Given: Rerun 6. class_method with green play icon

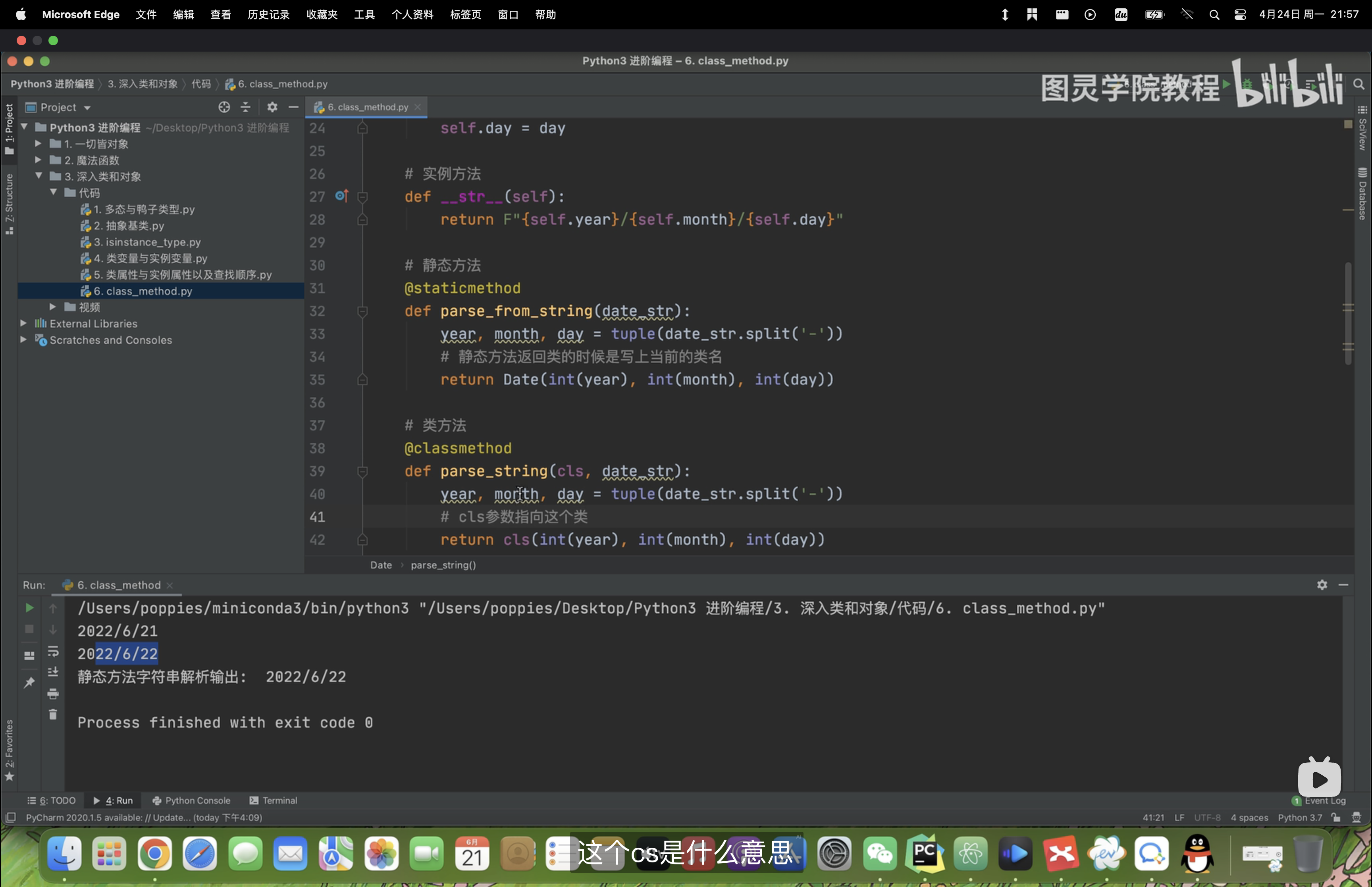Looking at the screenshot, I should pyautogui.click(x=29, y=607).
